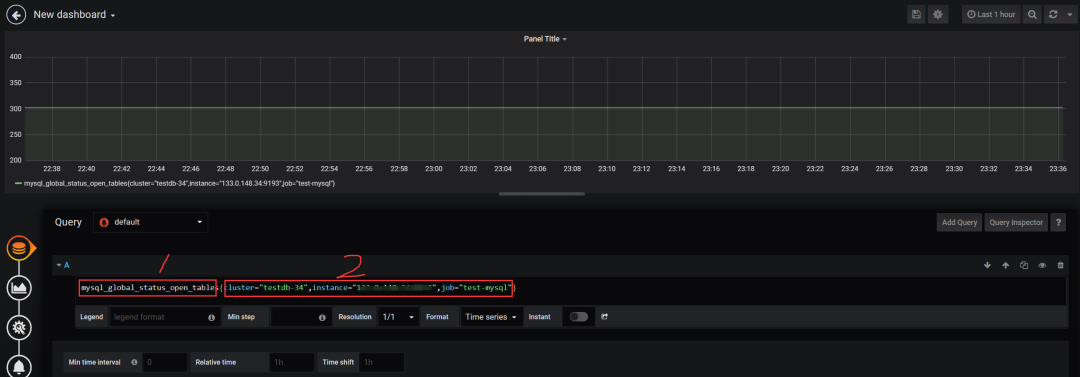Click the 23:00 time axis label
This screenshot has width=1080, height=377.
[x=434, y=168]
